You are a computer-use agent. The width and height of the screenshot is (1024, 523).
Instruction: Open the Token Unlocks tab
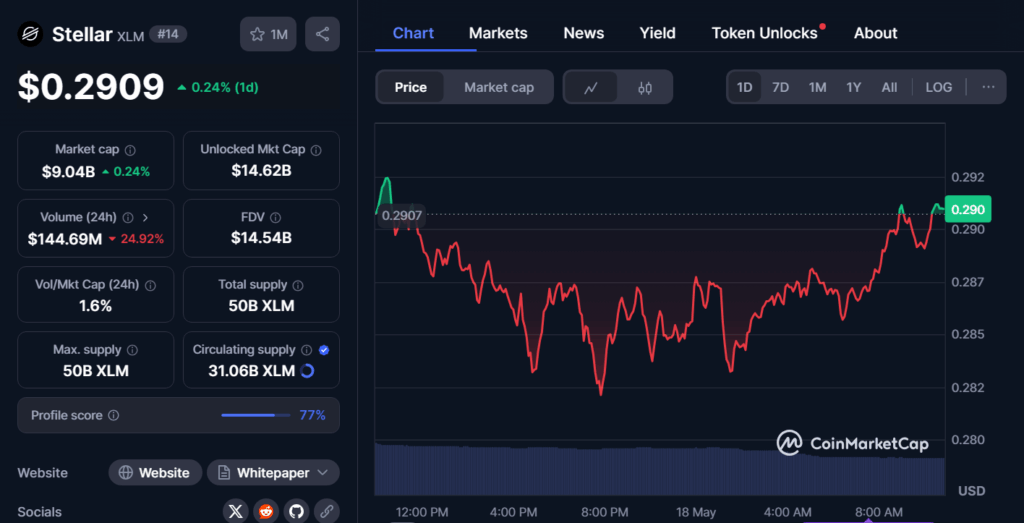point(765,33)
